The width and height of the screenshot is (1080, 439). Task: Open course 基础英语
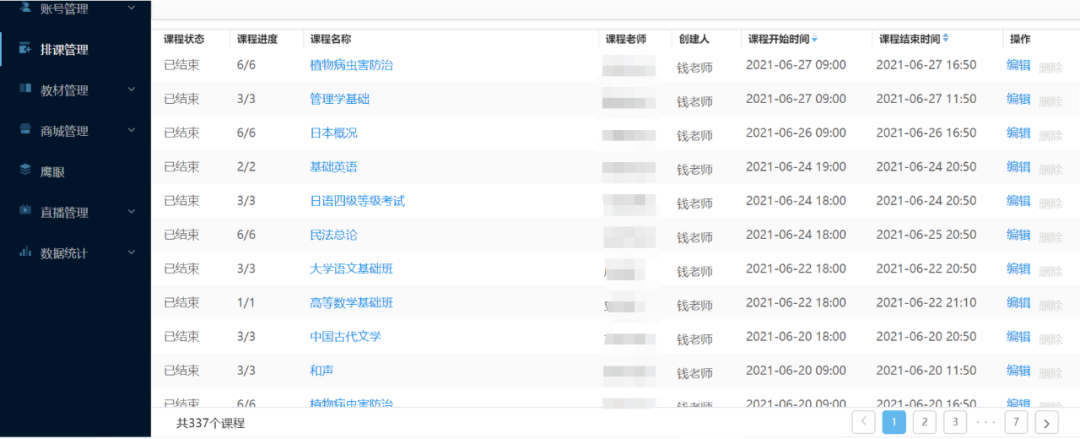click(x=333, y=167)
